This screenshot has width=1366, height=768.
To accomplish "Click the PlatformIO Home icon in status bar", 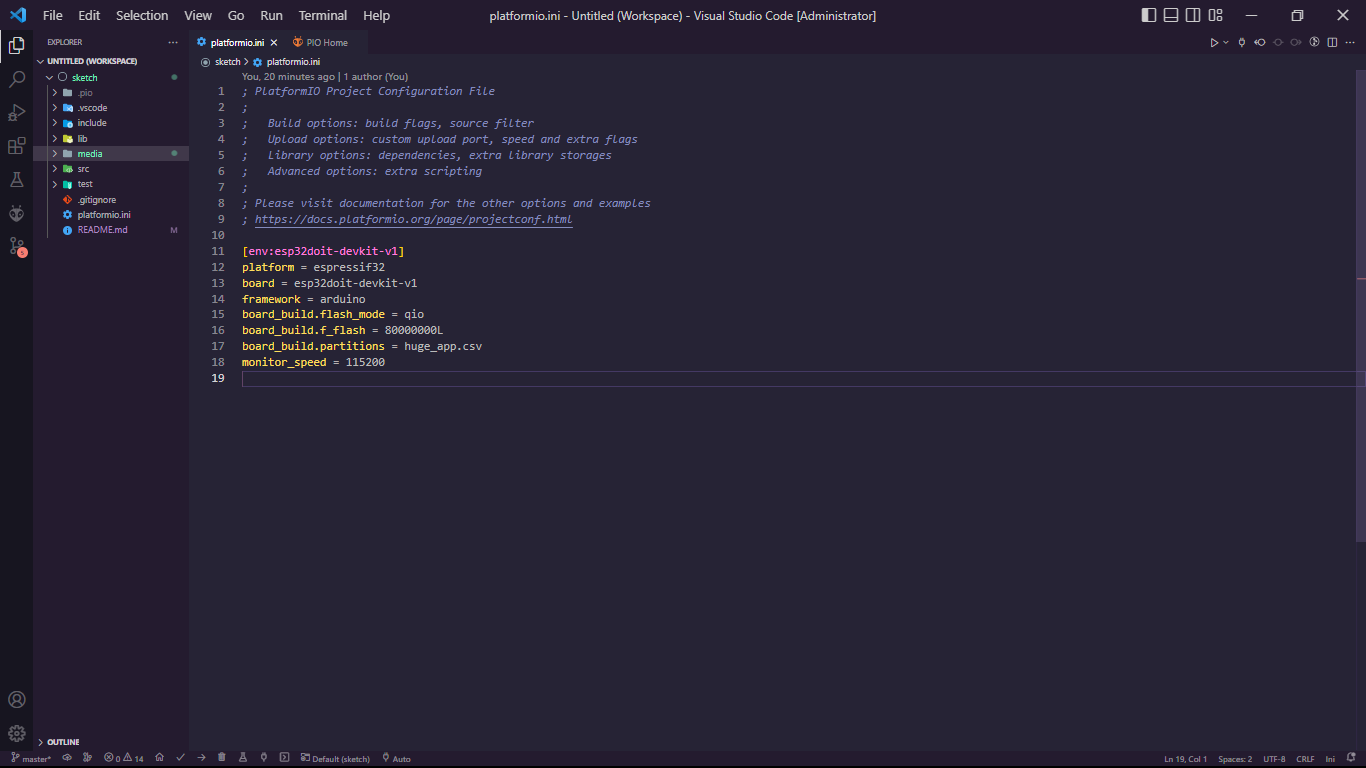I will pyautogui.click(x=159, y=758).
